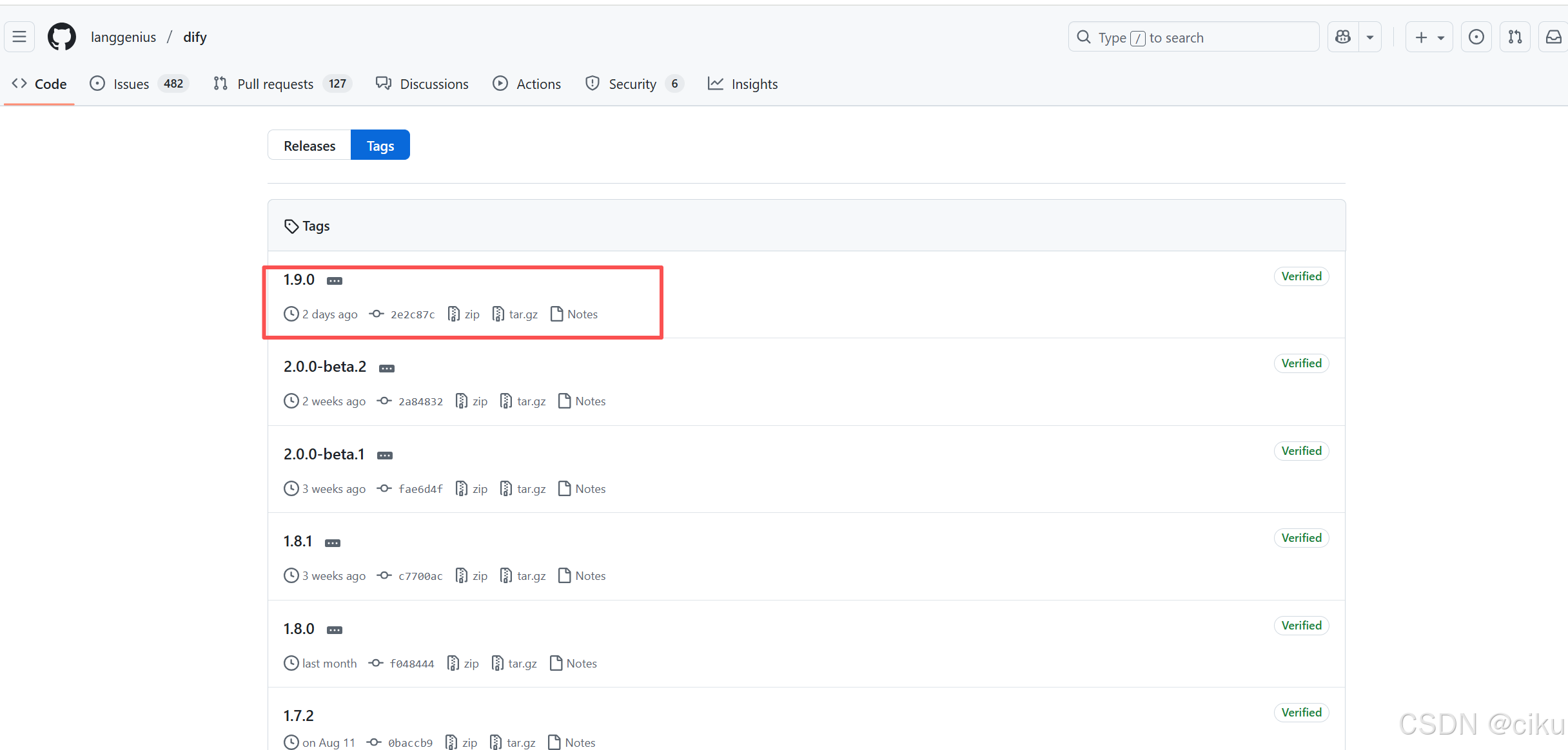Open Notes for tag 2.0.0-beta.1

[x=582, y=488]
